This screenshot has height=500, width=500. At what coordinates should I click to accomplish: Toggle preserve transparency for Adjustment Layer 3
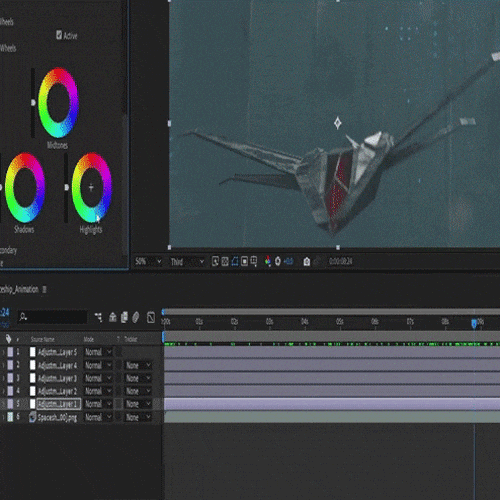118,378
